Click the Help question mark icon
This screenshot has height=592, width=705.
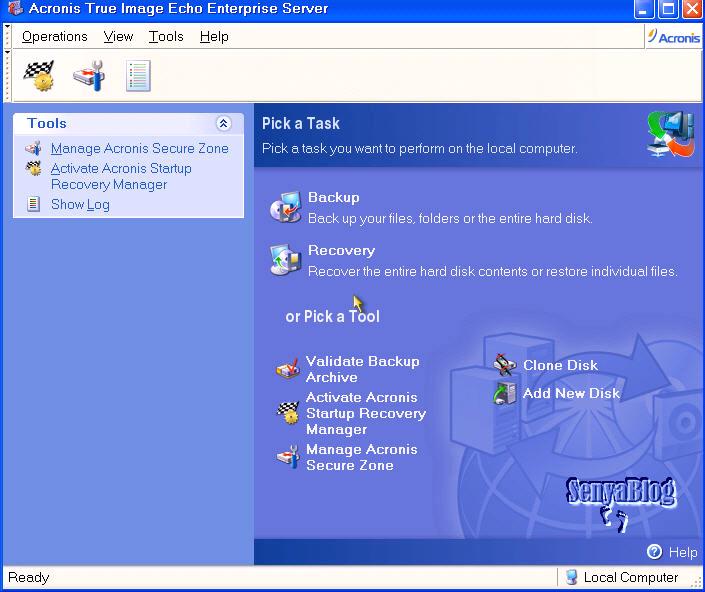(654, 552)
